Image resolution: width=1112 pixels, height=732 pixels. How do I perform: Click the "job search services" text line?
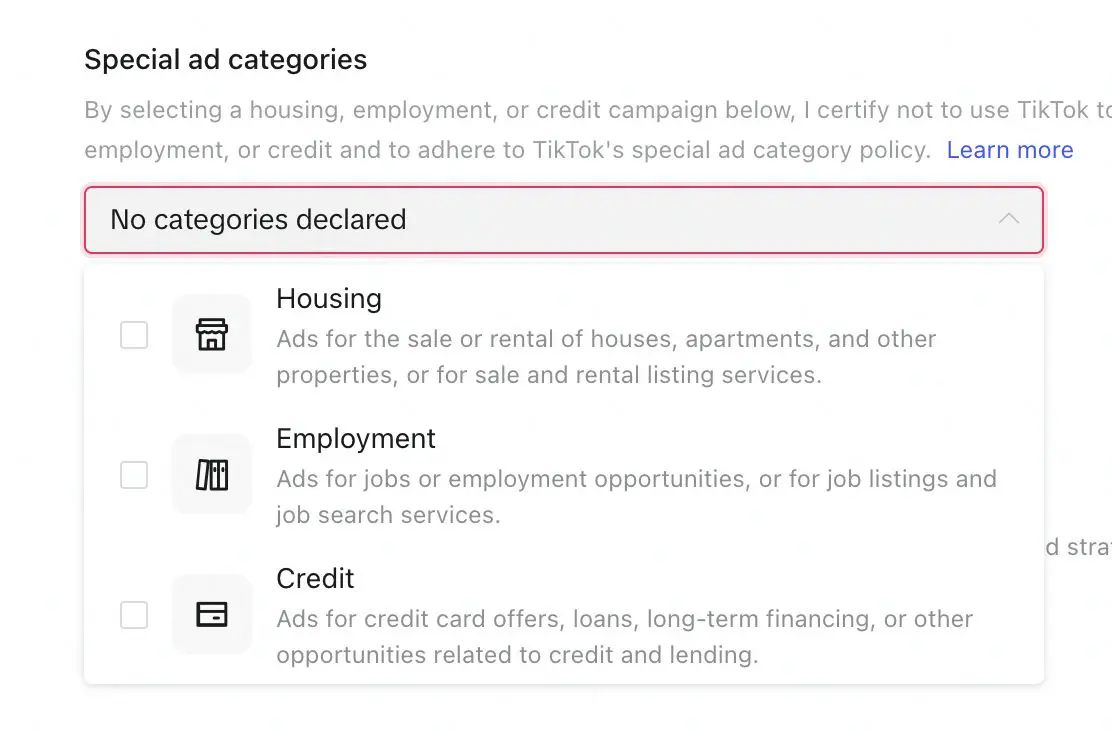[x=389, y=515]
